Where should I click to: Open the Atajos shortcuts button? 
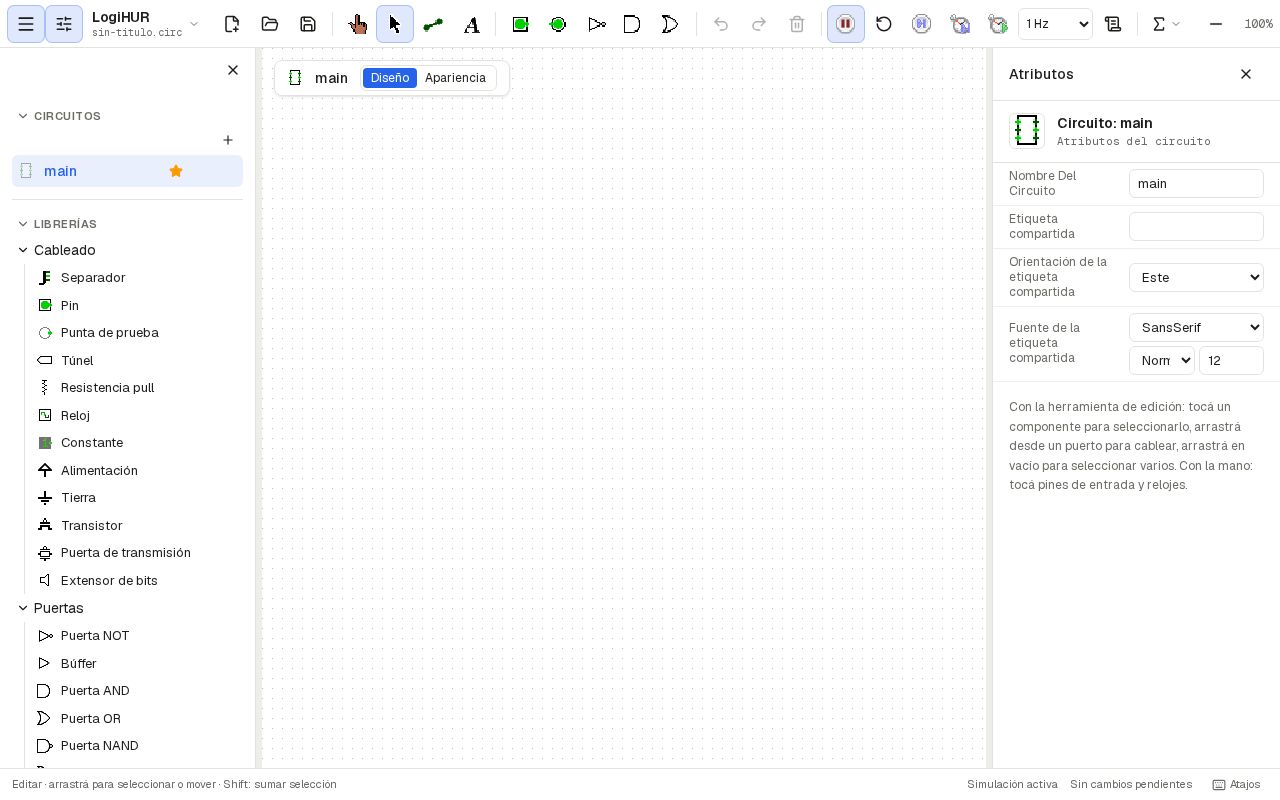1236,785
